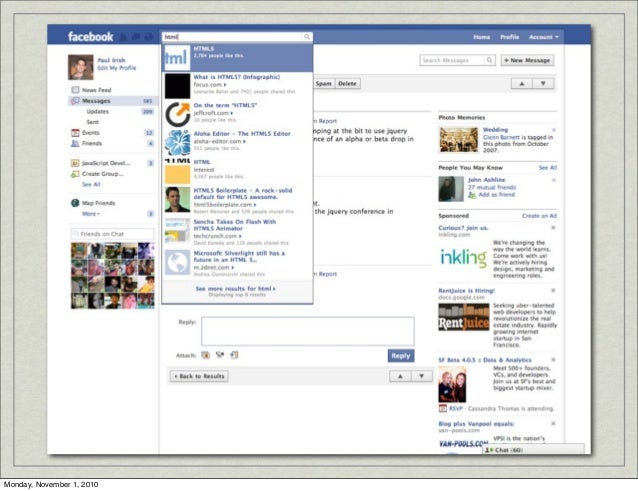Dismiss John Ashline suggestion
This screenshot has height=491, width=638.
pos(554,180)
